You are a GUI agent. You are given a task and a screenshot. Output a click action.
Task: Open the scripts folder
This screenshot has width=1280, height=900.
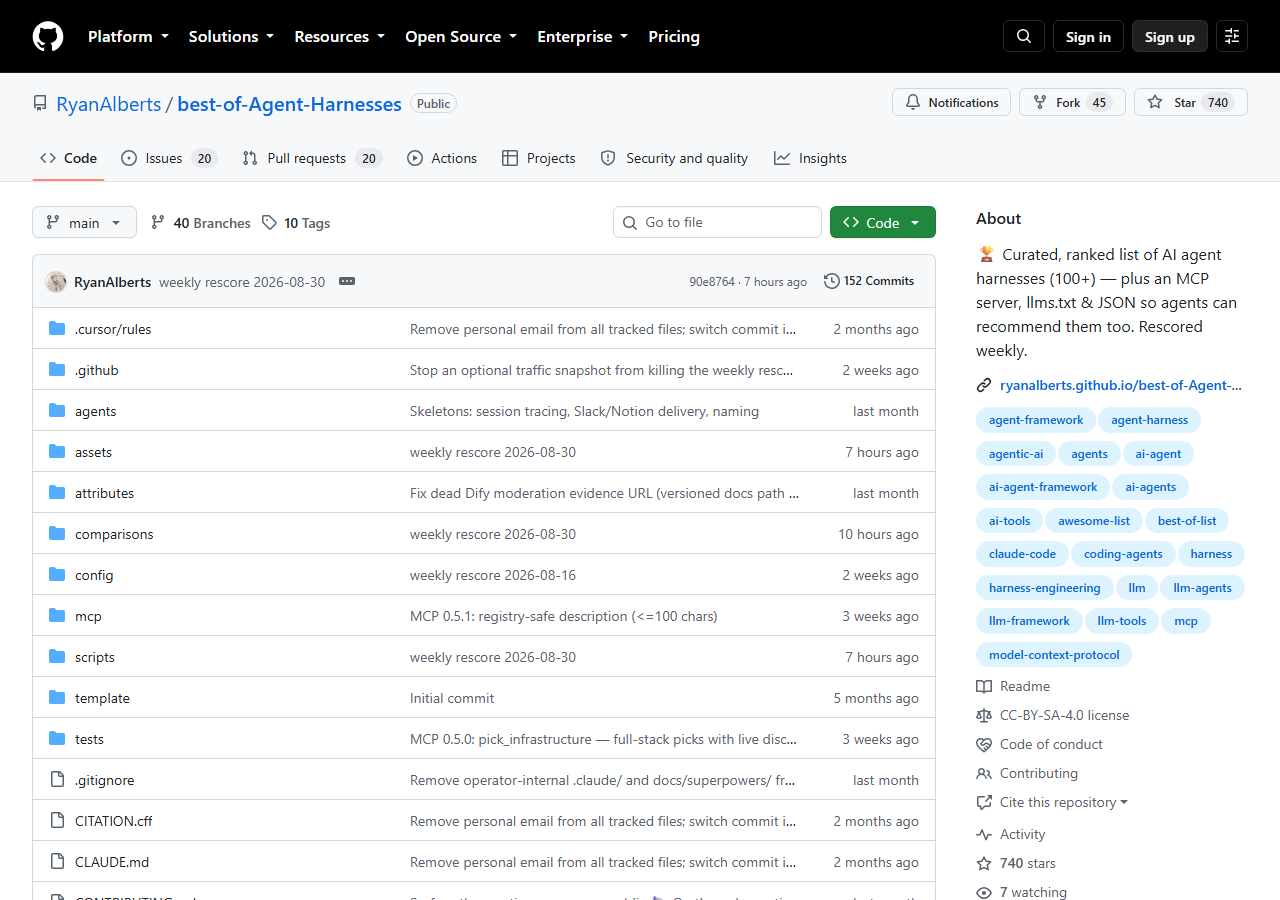(95, 657)
